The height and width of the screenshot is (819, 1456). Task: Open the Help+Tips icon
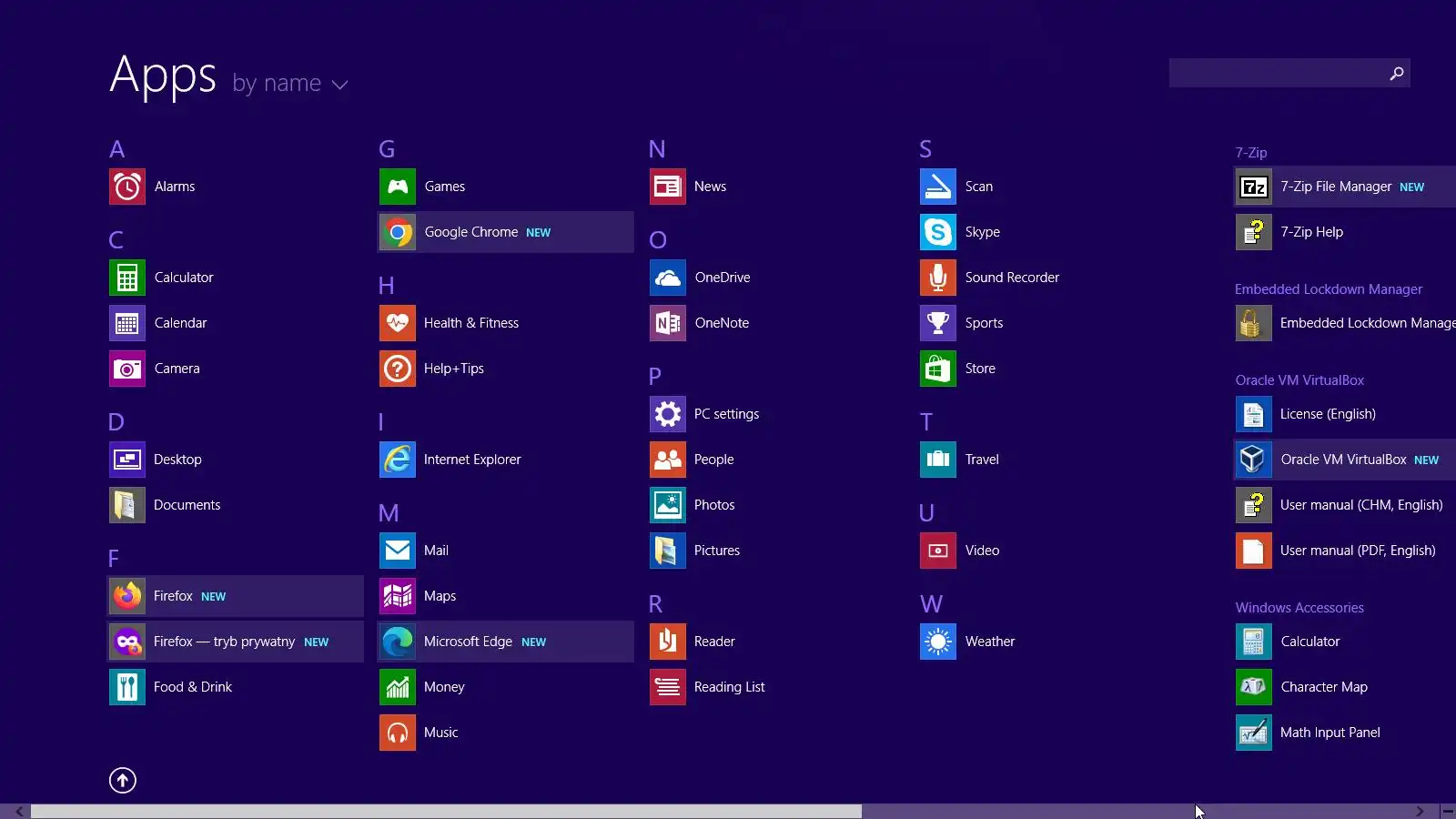coord(398,369)
